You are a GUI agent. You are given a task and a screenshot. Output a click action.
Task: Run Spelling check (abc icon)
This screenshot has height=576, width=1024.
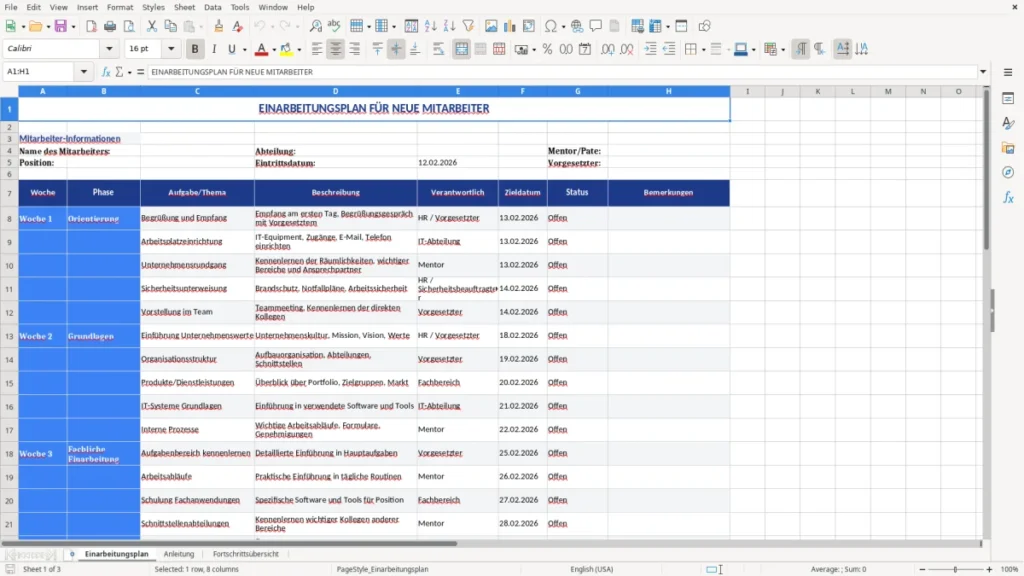(334, 26)
